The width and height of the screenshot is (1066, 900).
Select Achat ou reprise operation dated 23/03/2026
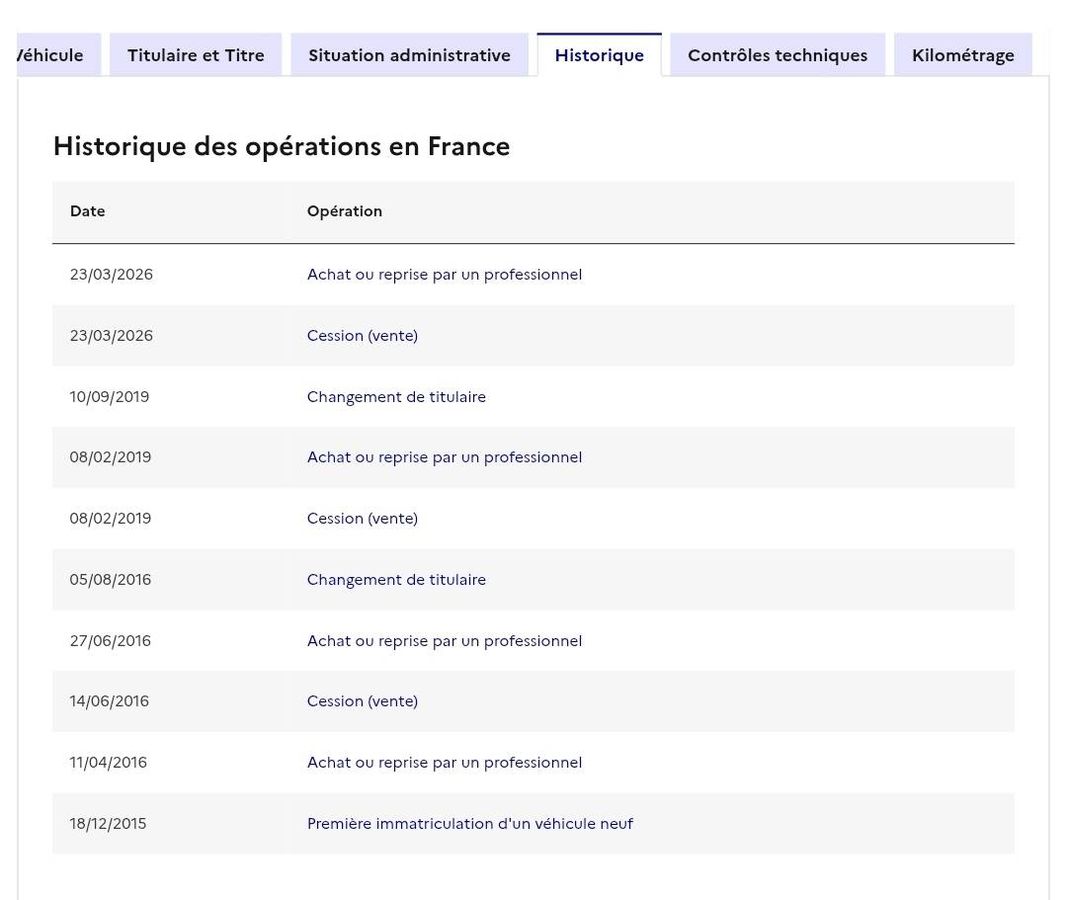tap(445, 275)
